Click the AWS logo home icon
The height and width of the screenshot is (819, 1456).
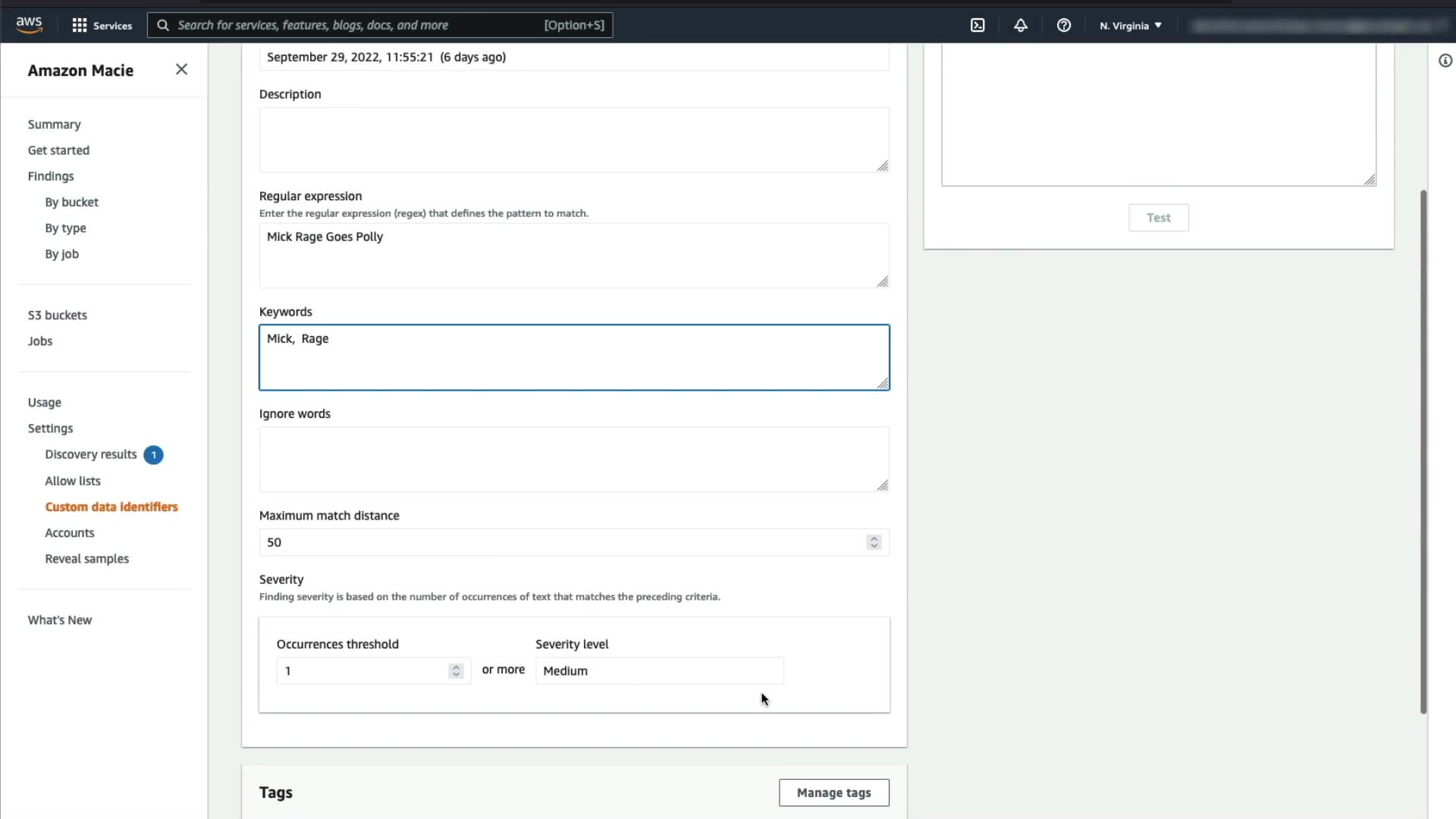(29, 24)
